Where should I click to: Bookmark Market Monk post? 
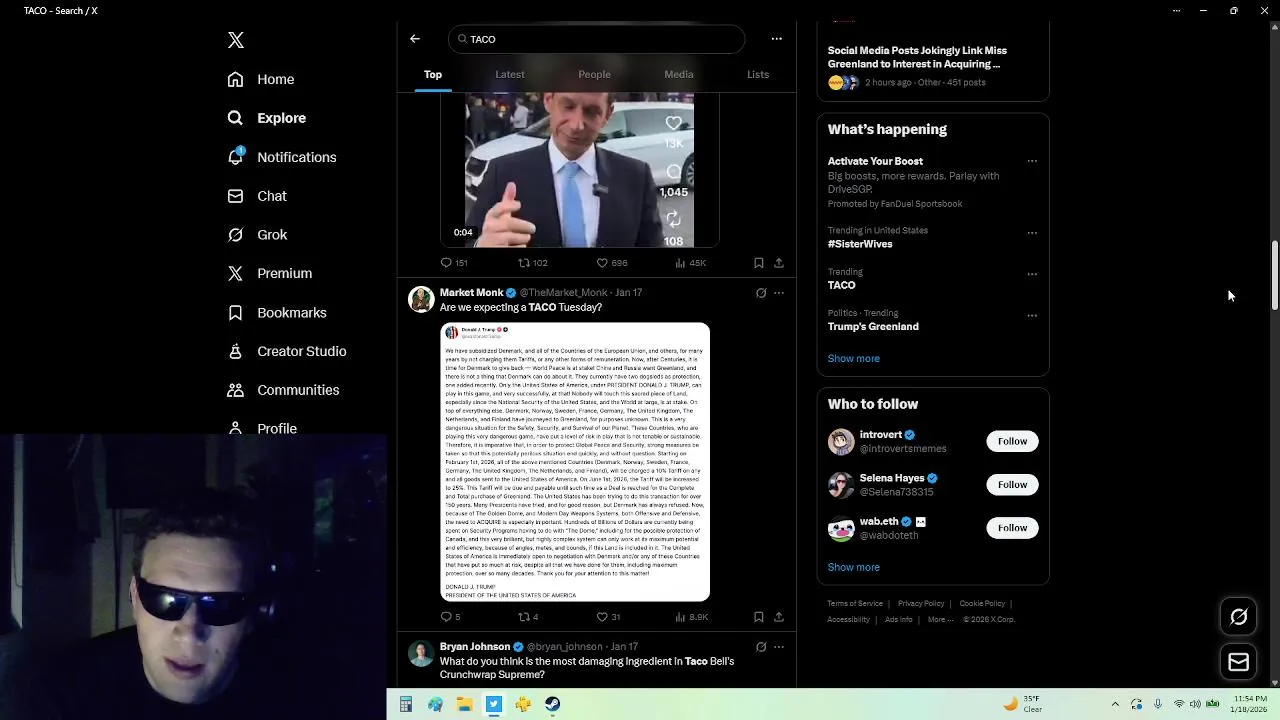pos(758,617)
